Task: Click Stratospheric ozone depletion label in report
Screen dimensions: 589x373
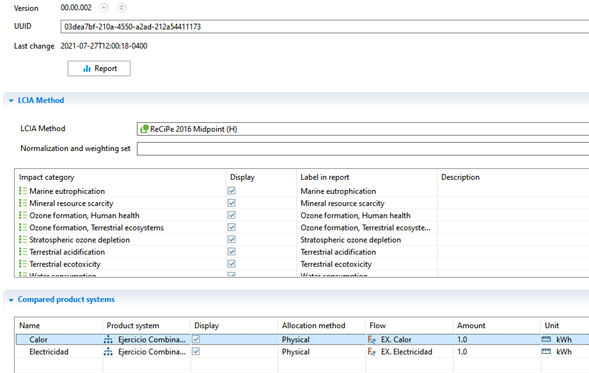Action: click(x=350, y=240)
